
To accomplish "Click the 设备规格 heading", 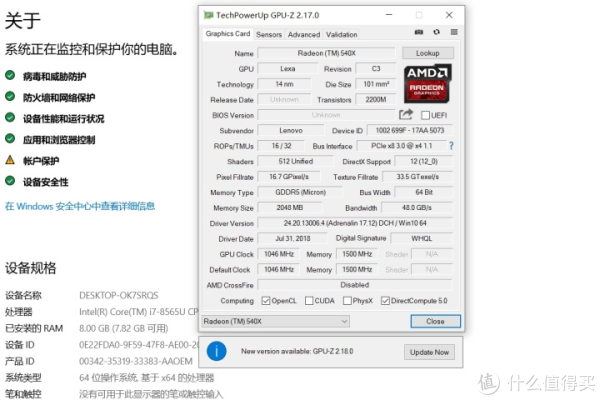I will 31,268.
